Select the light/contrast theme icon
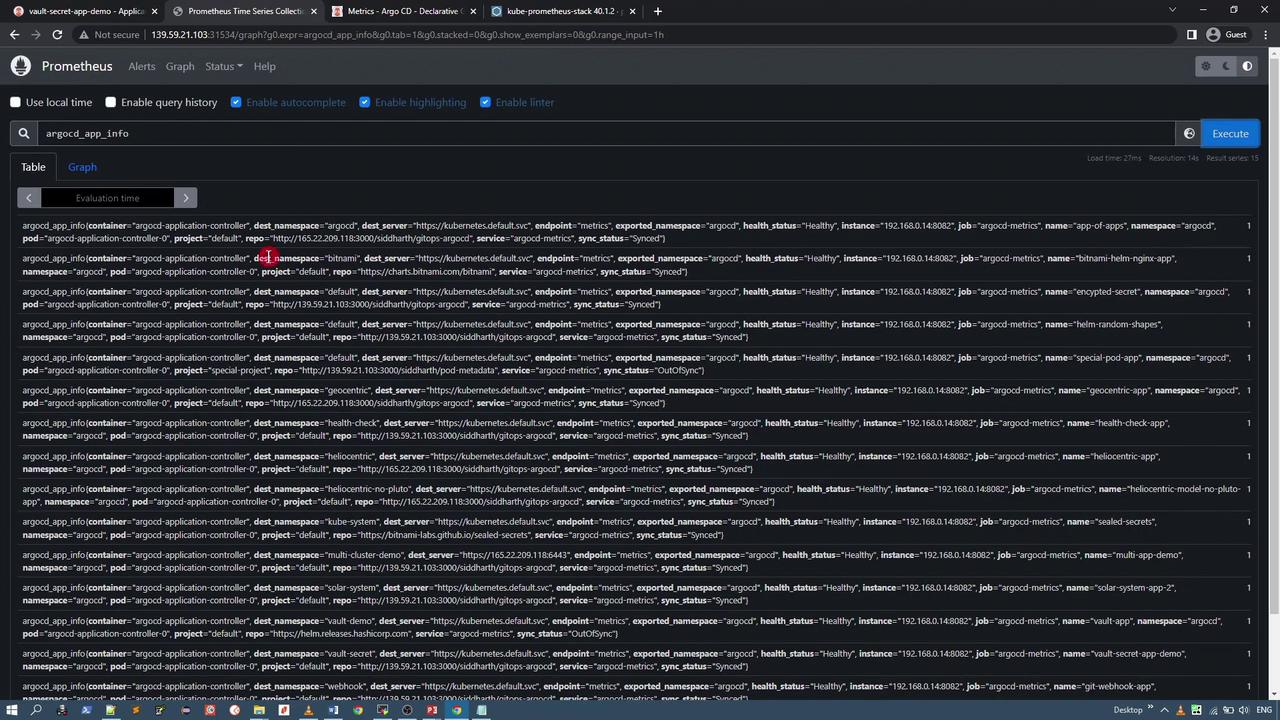The width and height of the screenshot is (1280, 720). click(x=1247, y=66)
